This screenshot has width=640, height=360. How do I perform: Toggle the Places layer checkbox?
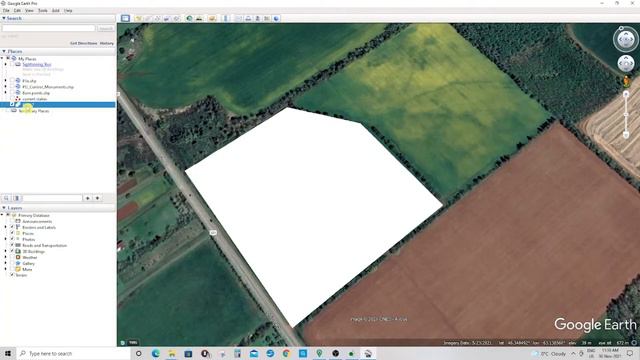(x=12, y=233)
